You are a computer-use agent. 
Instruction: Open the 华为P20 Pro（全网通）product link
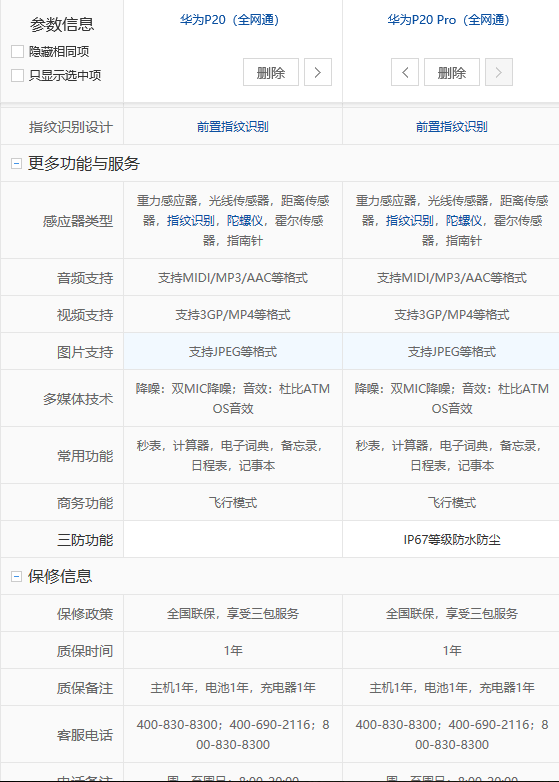(x=448, y=20)
